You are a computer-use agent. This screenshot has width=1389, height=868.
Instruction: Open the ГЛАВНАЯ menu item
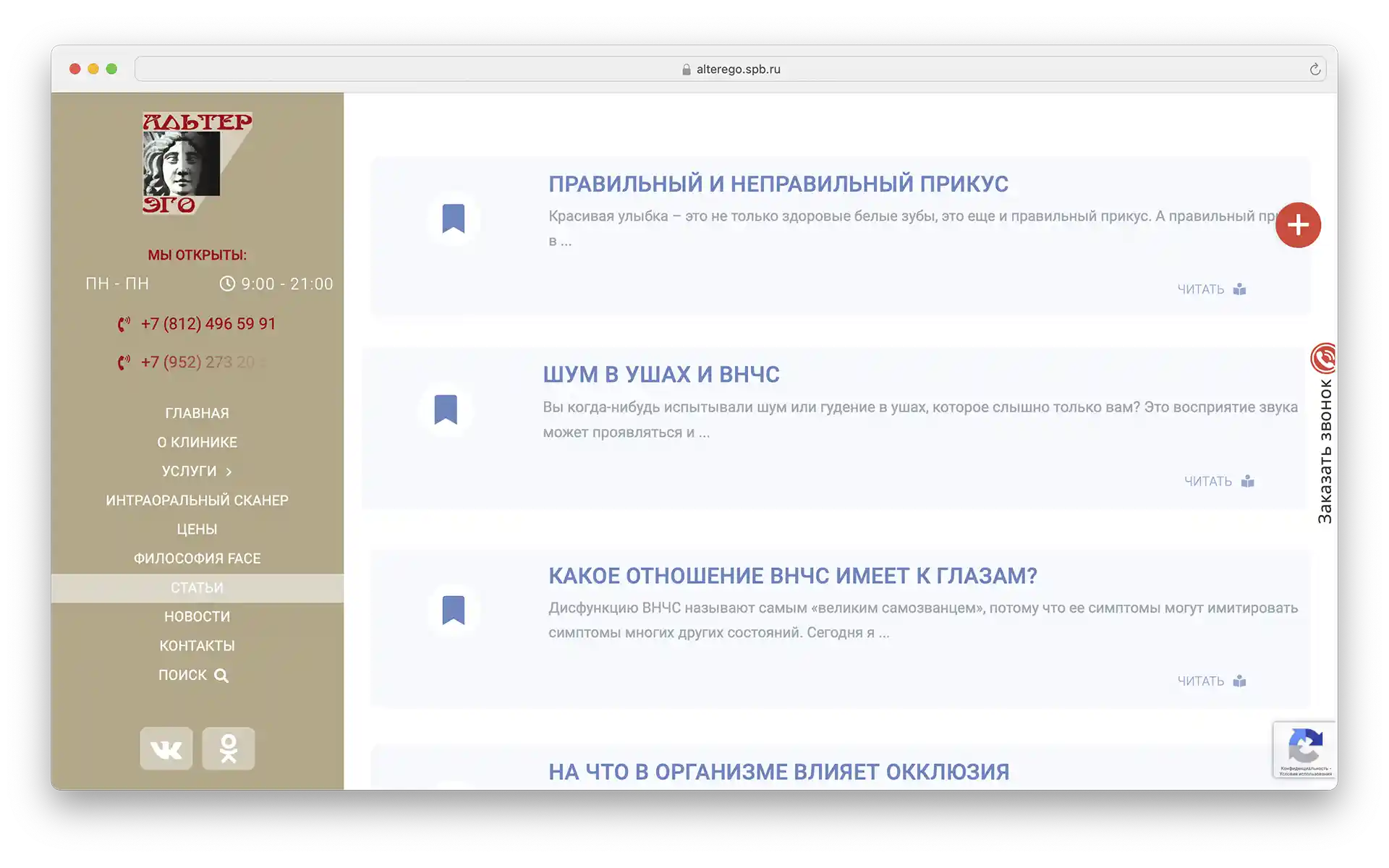[x=197, y=413]
